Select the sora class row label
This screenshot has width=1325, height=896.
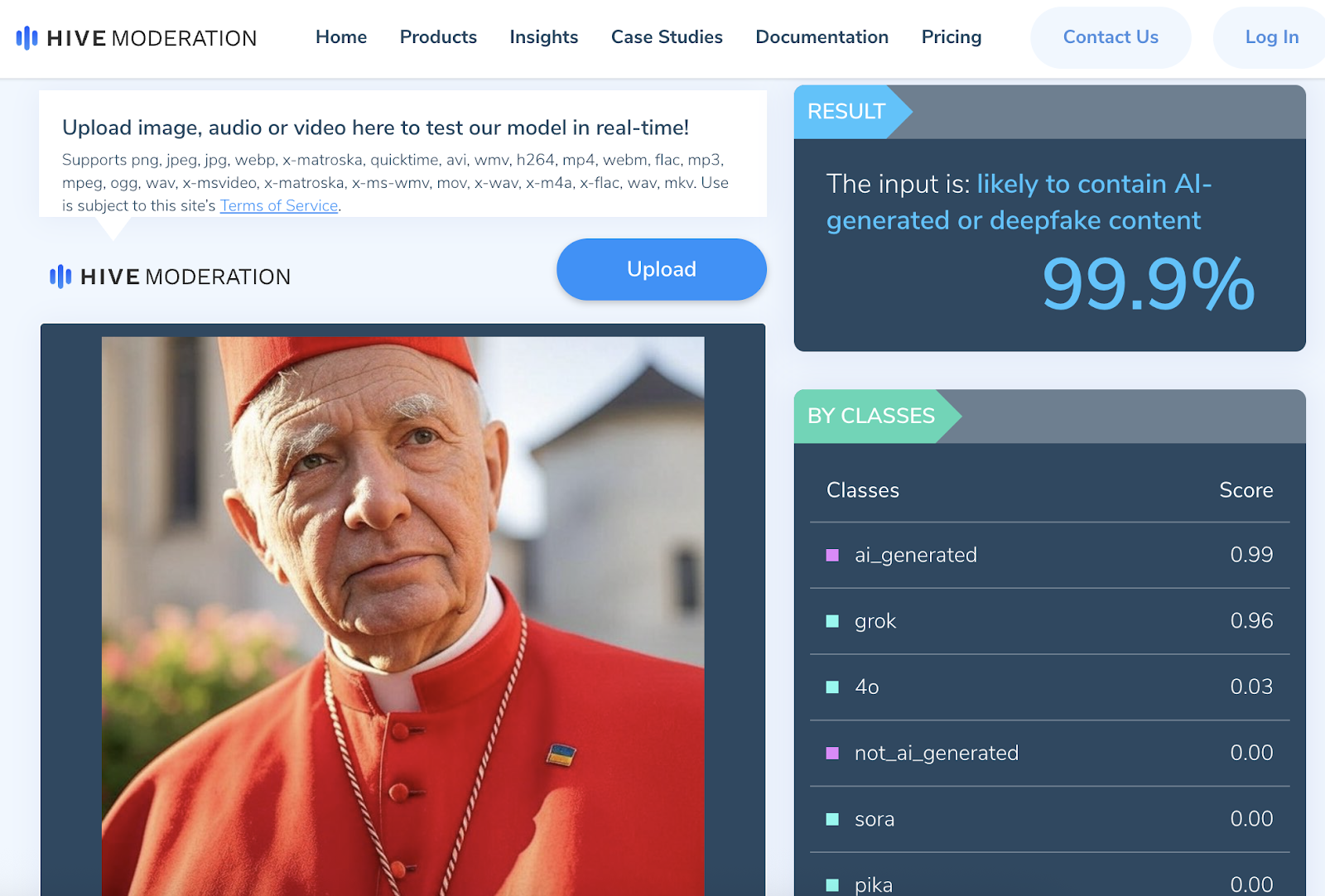coord(874,819)
